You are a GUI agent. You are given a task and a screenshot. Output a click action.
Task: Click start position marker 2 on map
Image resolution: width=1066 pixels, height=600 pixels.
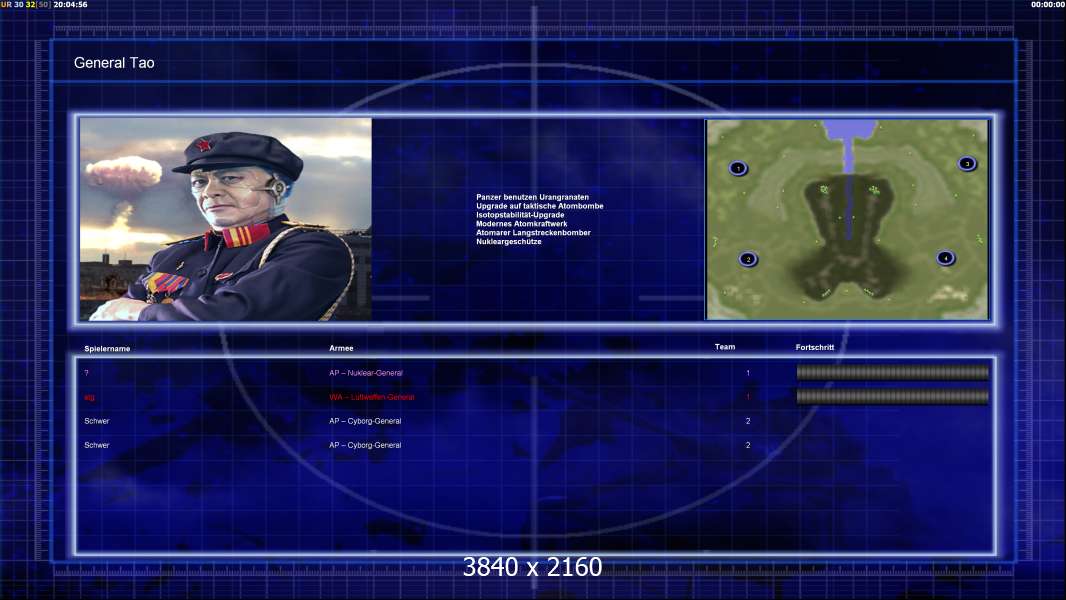[748, 259]
